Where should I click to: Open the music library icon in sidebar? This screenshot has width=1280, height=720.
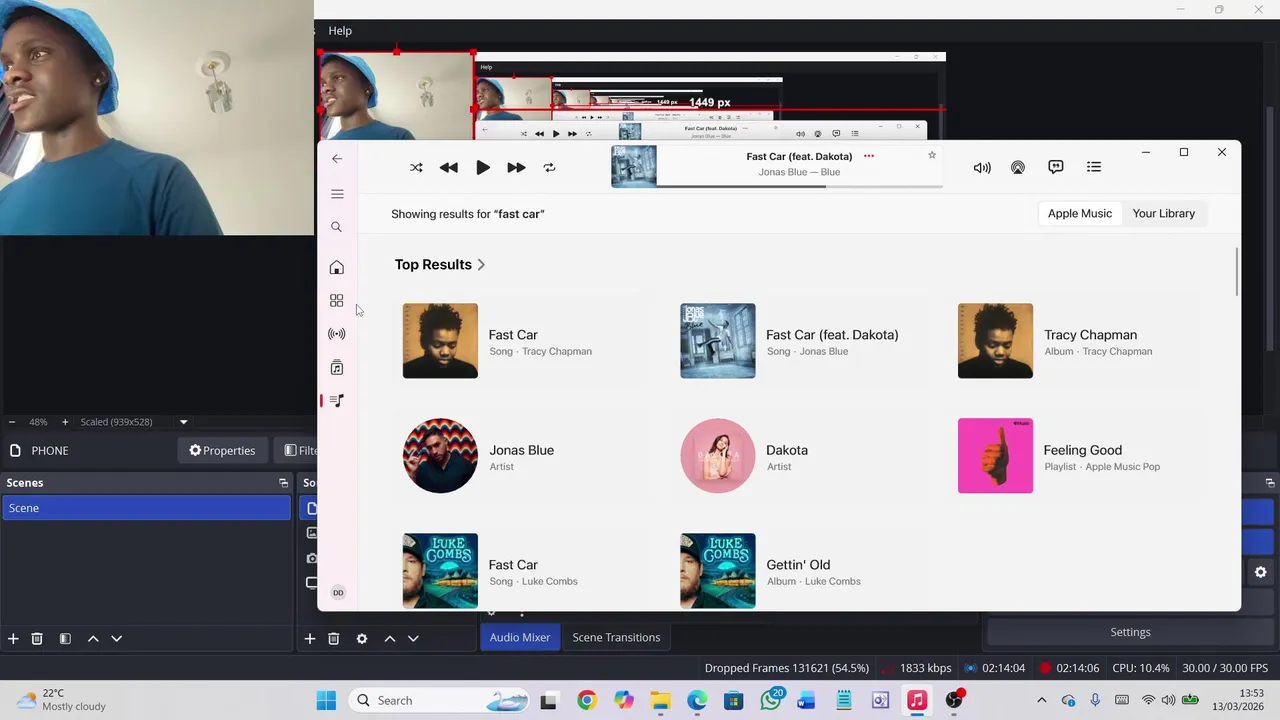point(337,367)
